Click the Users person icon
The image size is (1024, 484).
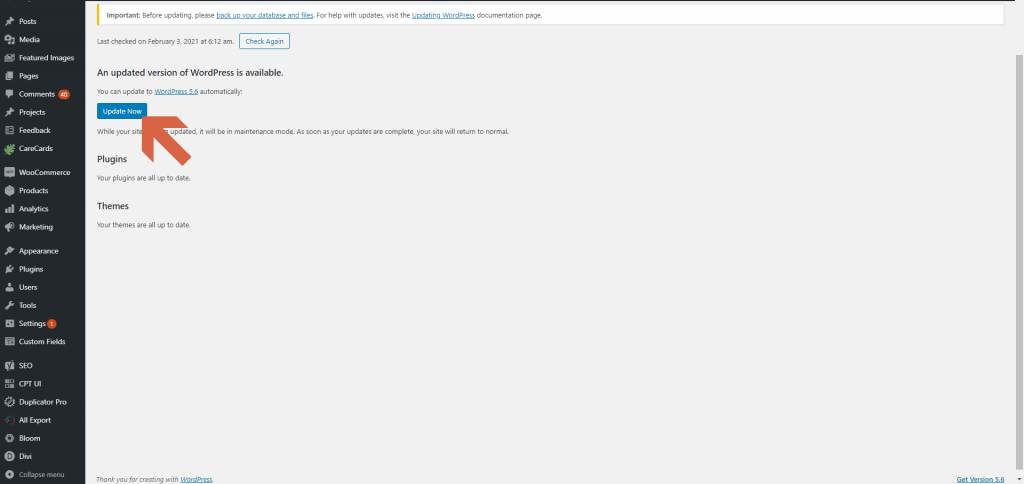(x=9, y=287)
